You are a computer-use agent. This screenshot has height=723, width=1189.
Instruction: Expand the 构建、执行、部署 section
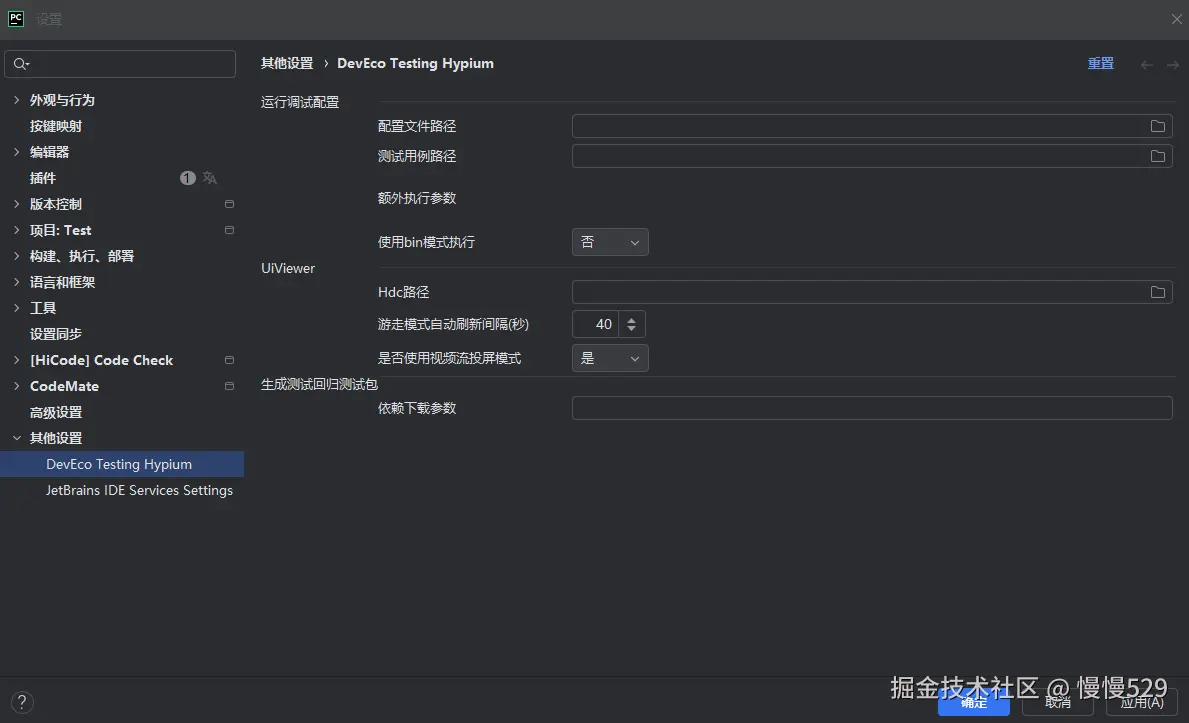(x=17, y=256)
